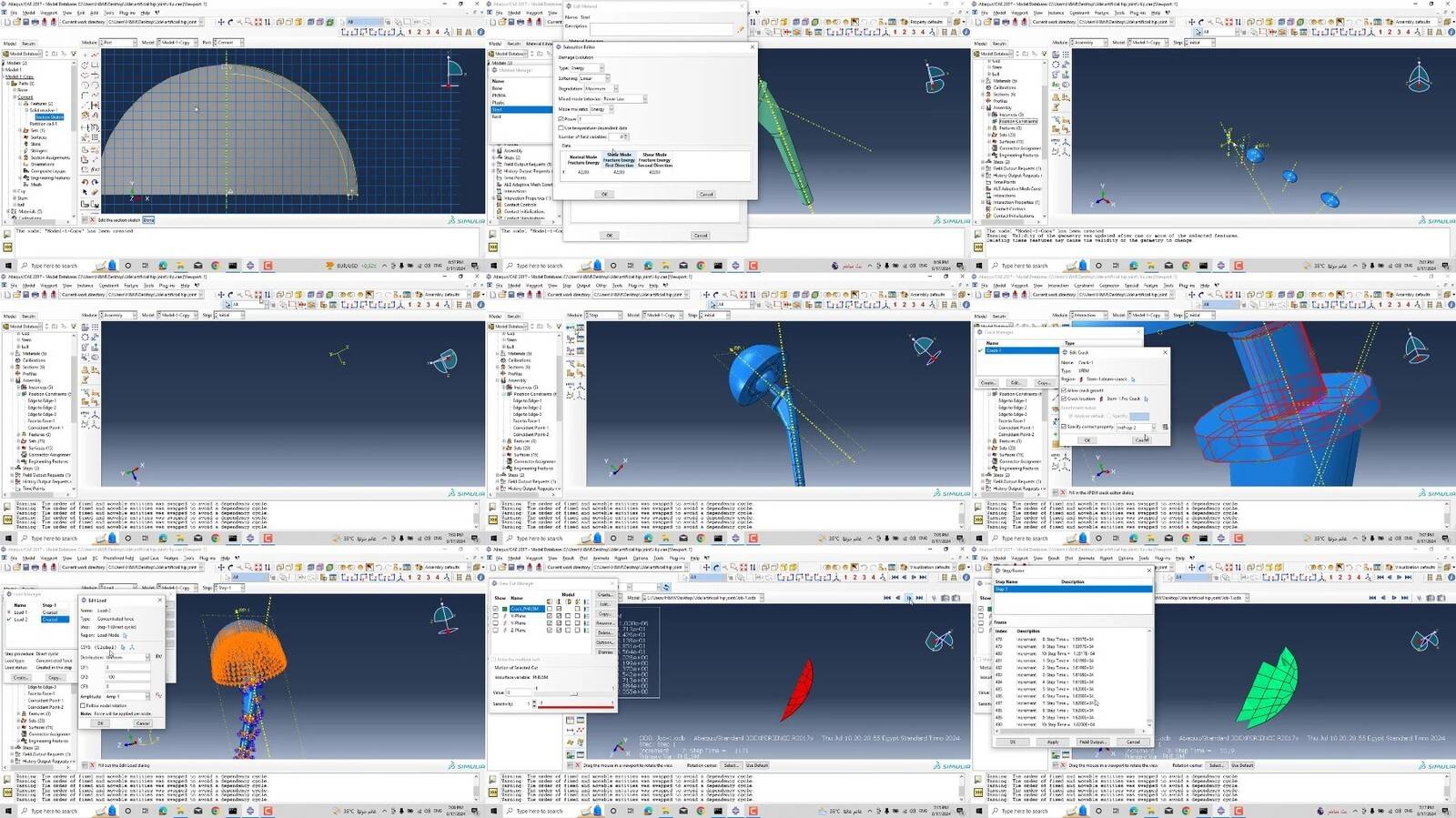
Task: Open Module dropdown showing Interaction in Edit Crack frame
Action: (1088, 315)
